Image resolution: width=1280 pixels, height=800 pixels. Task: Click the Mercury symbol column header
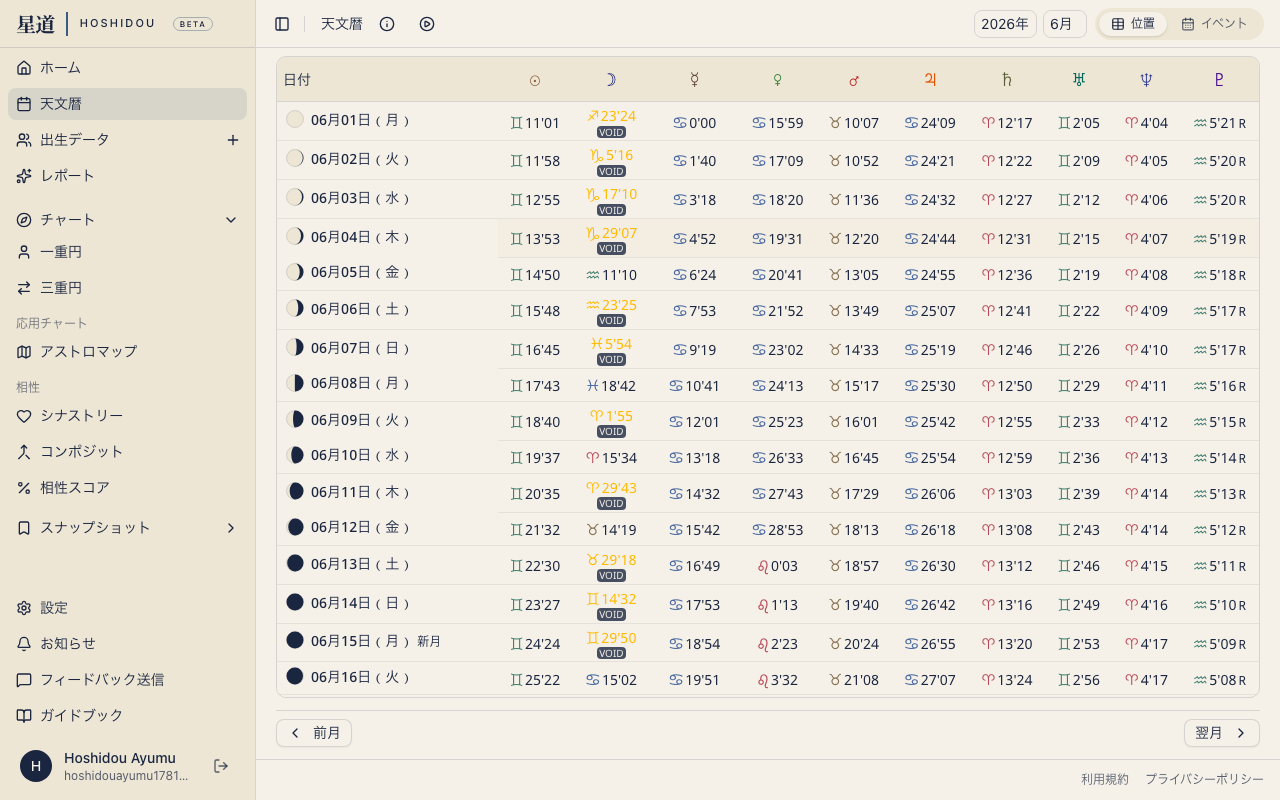(x=694, y=80)
